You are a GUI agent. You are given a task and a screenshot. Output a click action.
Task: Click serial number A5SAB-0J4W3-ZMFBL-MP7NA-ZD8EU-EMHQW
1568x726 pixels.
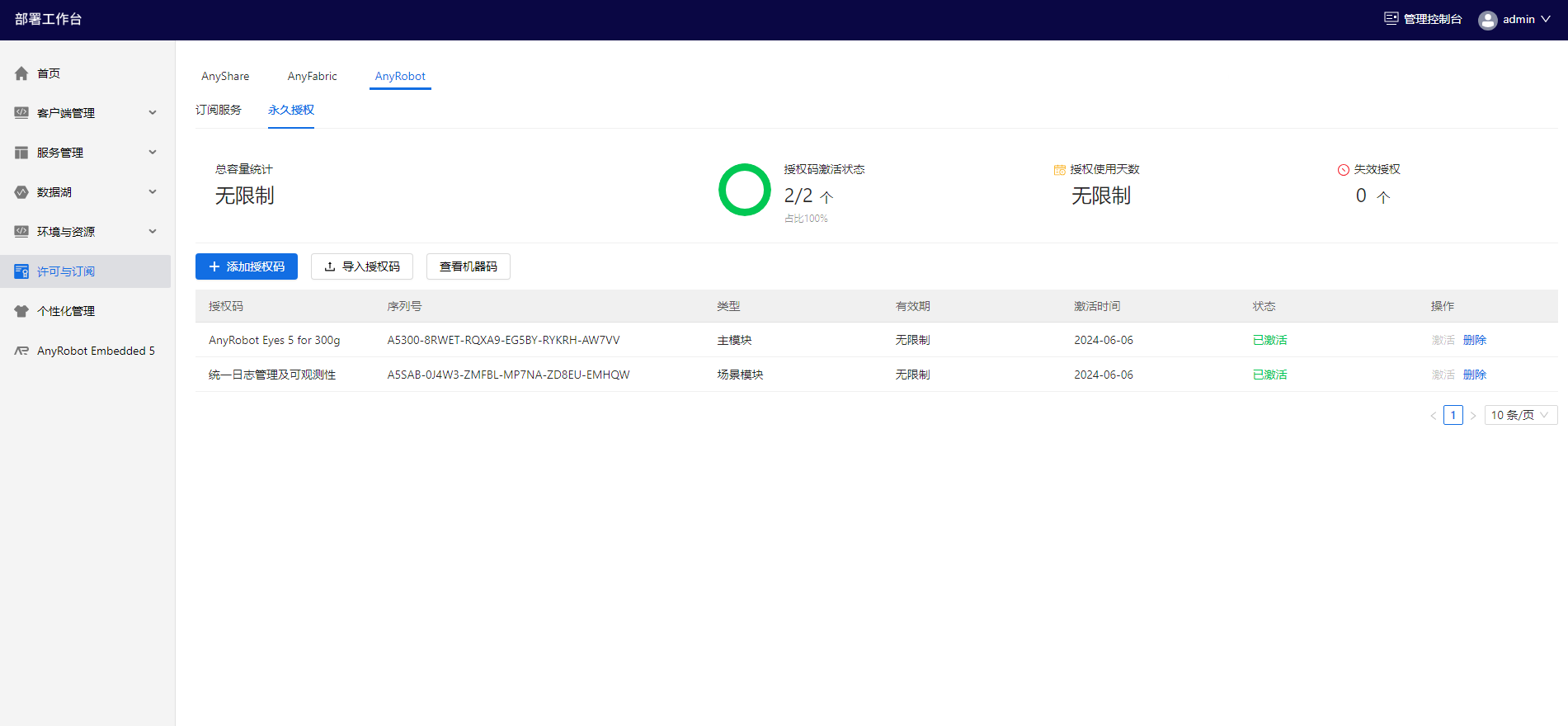click(509, 375)
